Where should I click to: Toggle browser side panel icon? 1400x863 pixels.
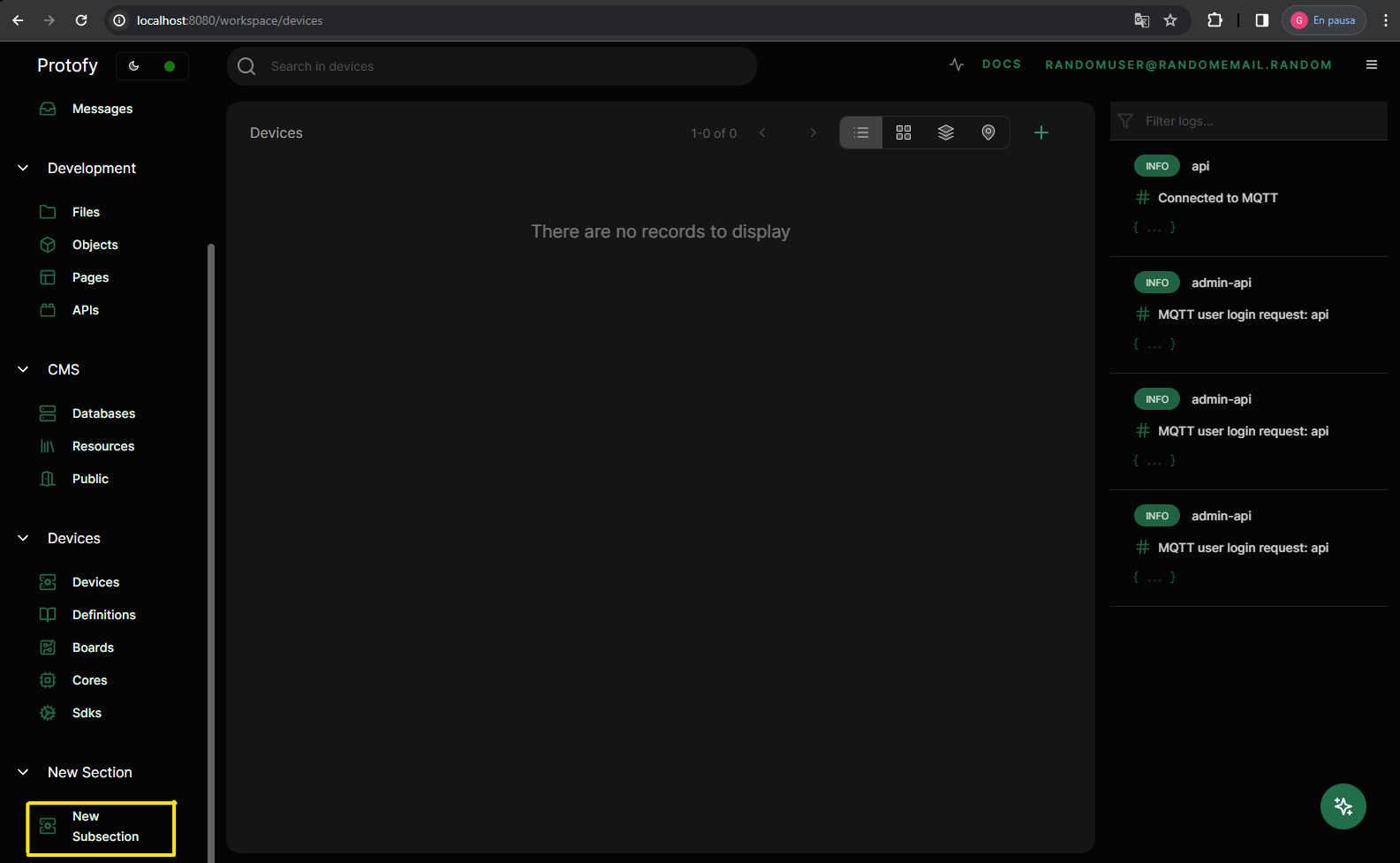(1262, 20)
